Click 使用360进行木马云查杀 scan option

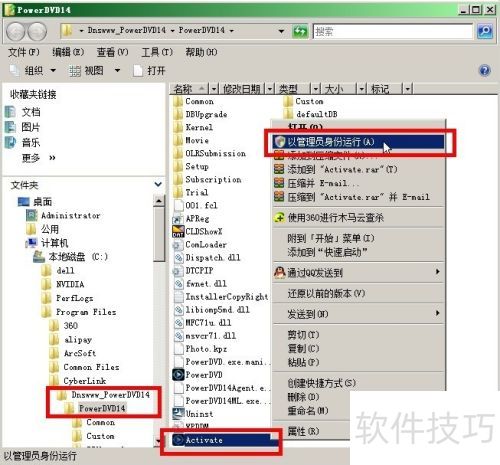(x=359, y=218)
